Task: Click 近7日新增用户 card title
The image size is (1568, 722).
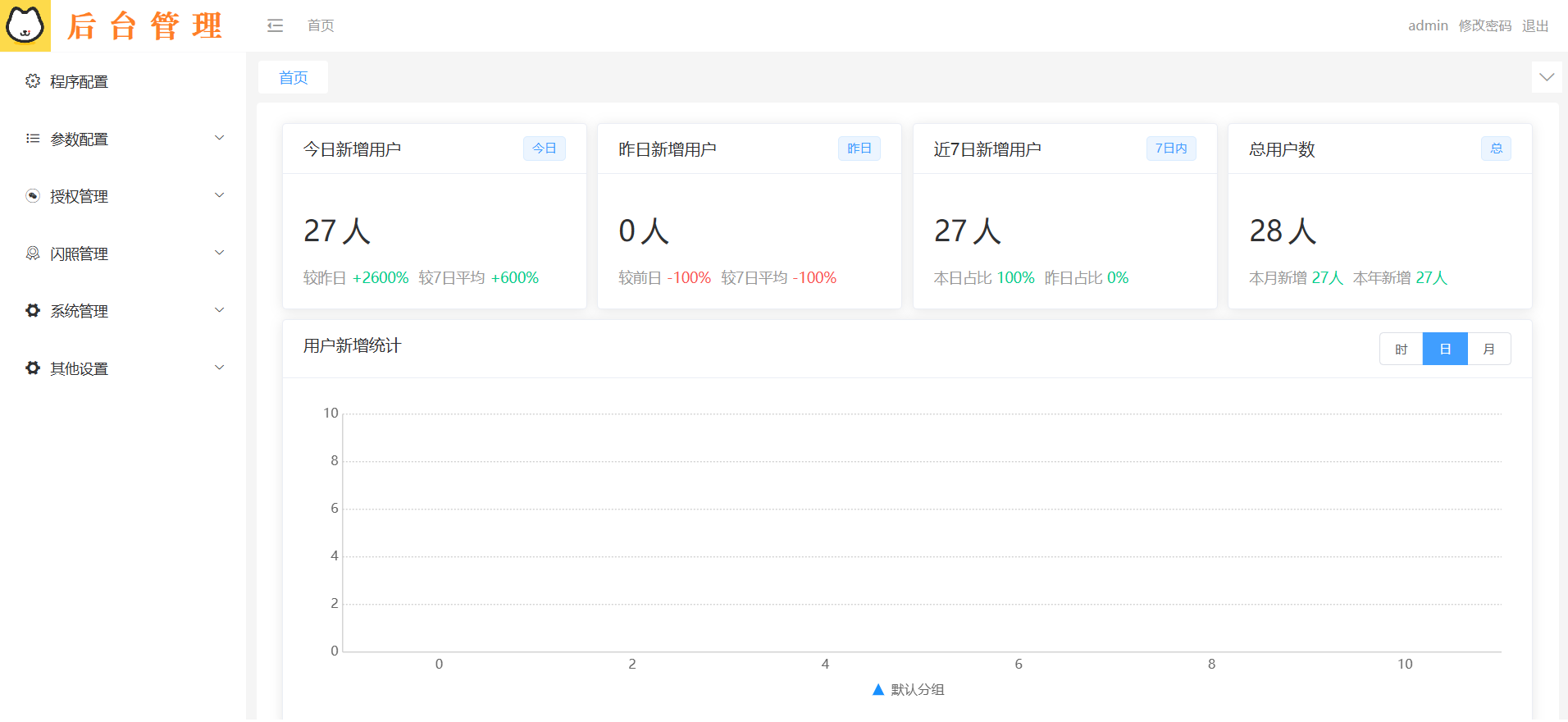Action: (987, 149)
